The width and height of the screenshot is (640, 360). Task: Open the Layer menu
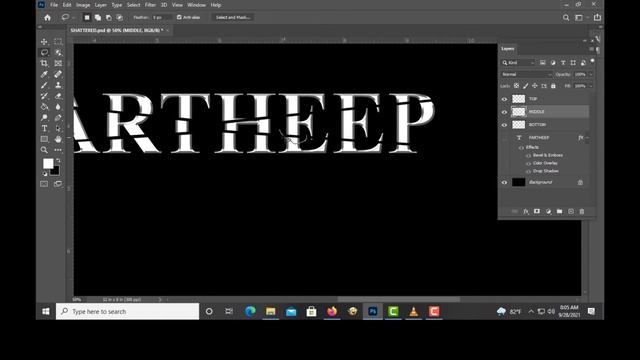tap(100, 5)
